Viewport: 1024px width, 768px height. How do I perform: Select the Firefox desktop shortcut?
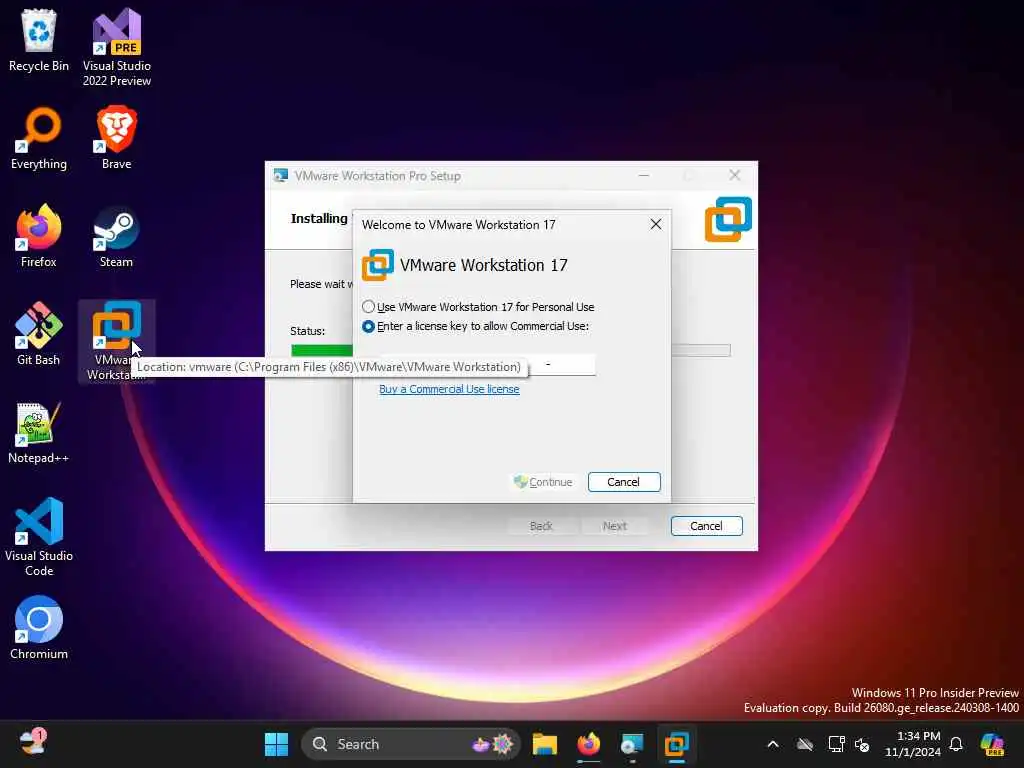39,236
